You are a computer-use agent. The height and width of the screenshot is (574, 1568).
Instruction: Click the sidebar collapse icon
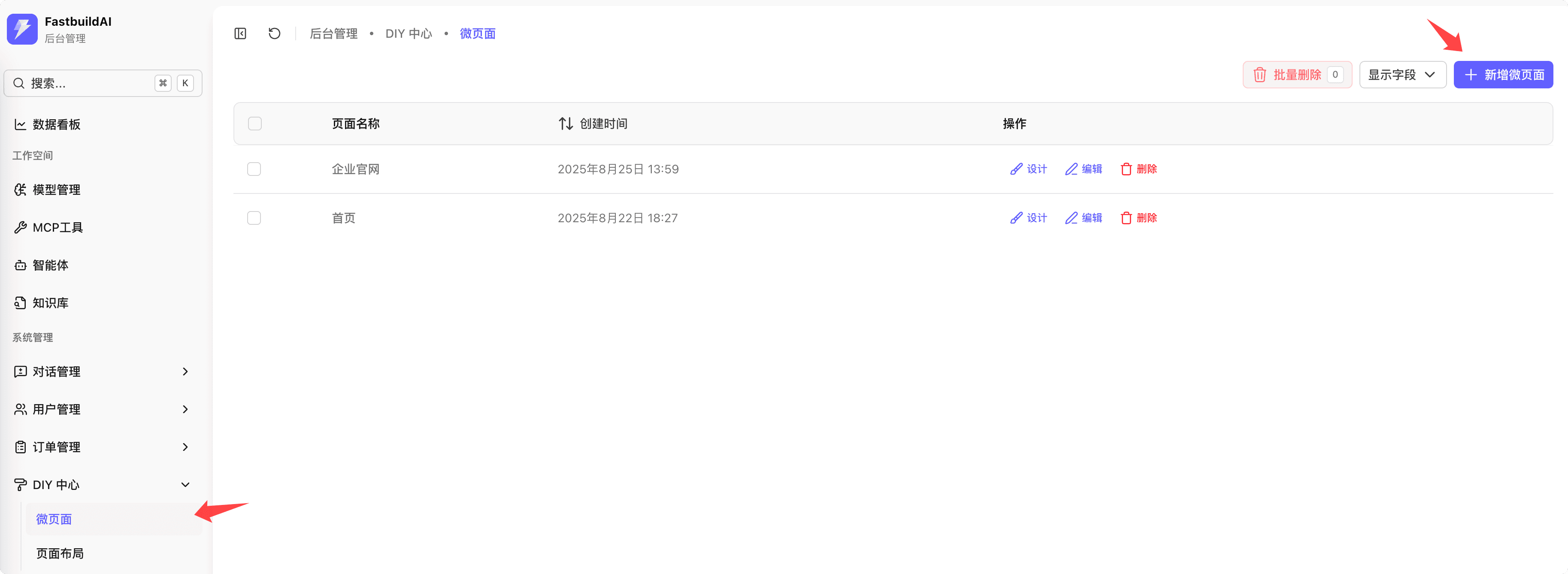pos(240,33)
